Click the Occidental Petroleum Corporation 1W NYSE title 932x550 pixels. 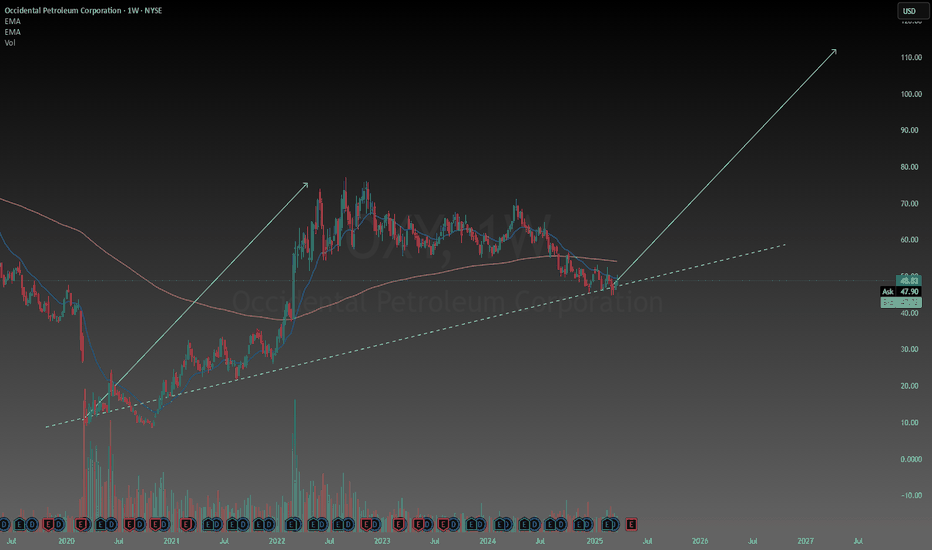83,11
